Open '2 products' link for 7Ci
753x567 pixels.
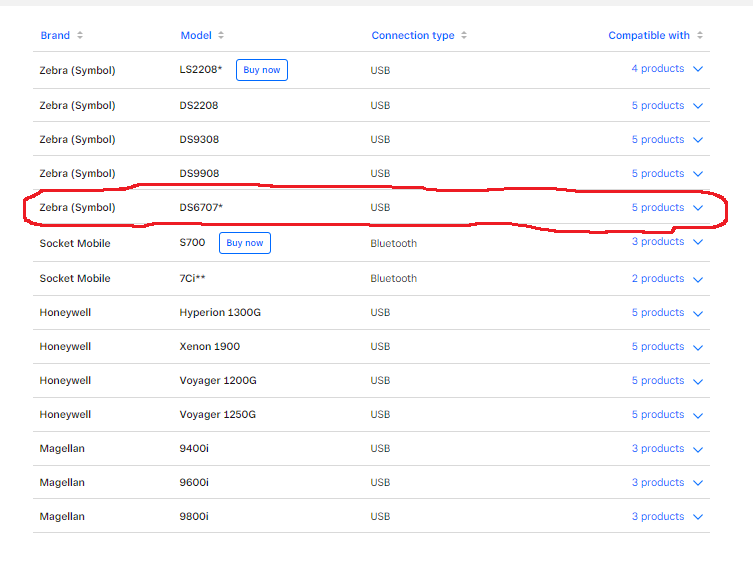click(x=657, y=279)
